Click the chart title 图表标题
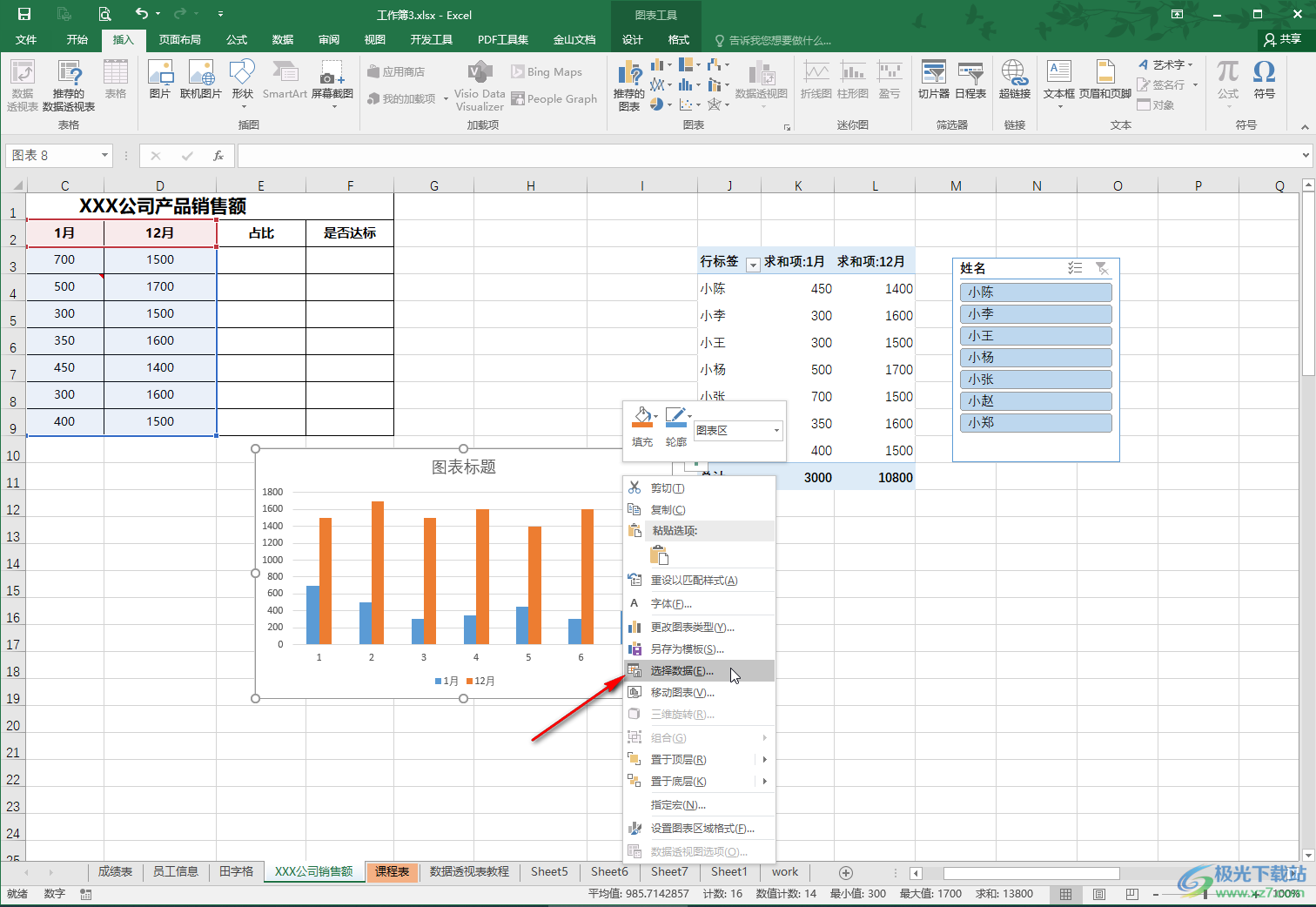 [464, 467]
